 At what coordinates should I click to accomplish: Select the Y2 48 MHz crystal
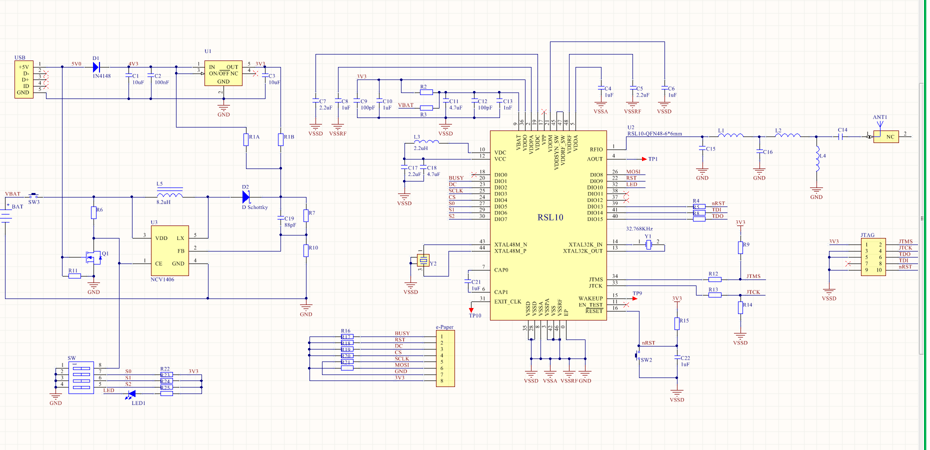click(423, 261)
